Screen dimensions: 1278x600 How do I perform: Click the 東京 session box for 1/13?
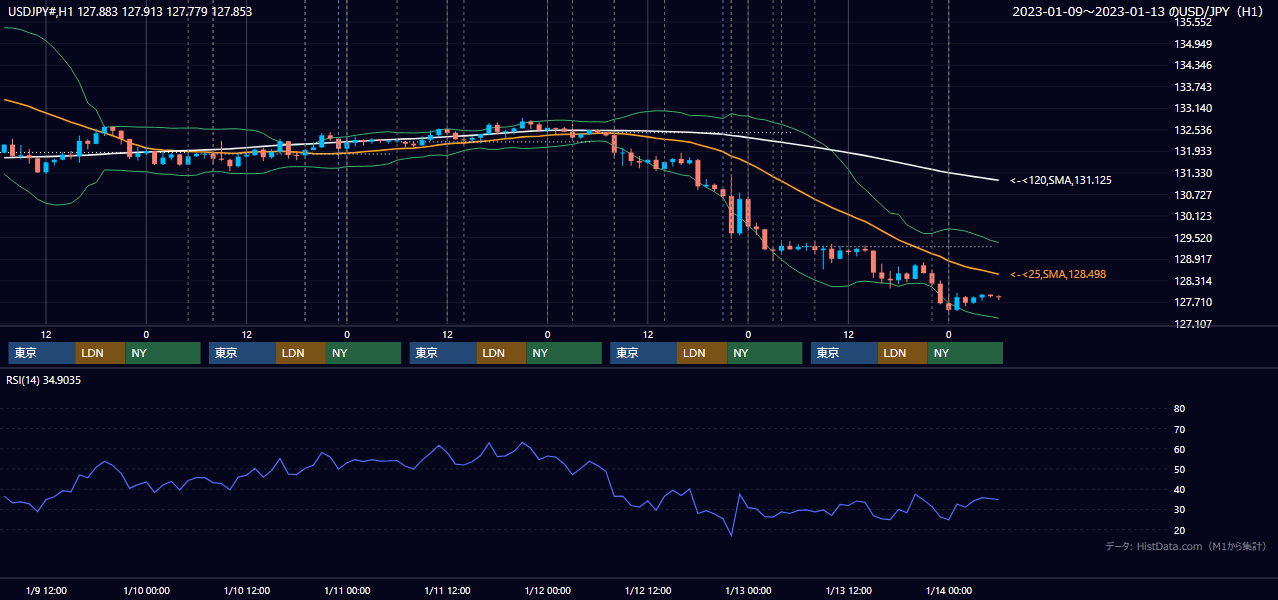[845, 353]
